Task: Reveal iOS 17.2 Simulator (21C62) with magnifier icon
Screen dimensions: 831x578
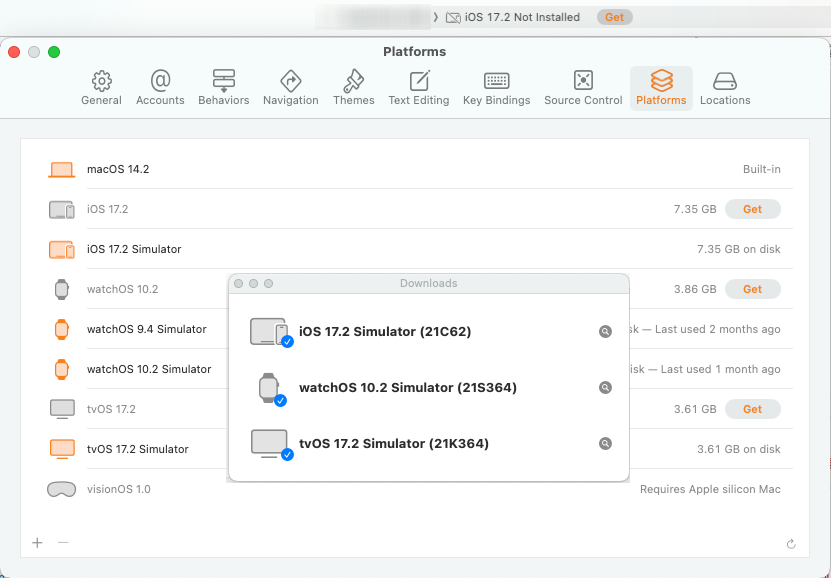Action: click(x=605, y=332)
